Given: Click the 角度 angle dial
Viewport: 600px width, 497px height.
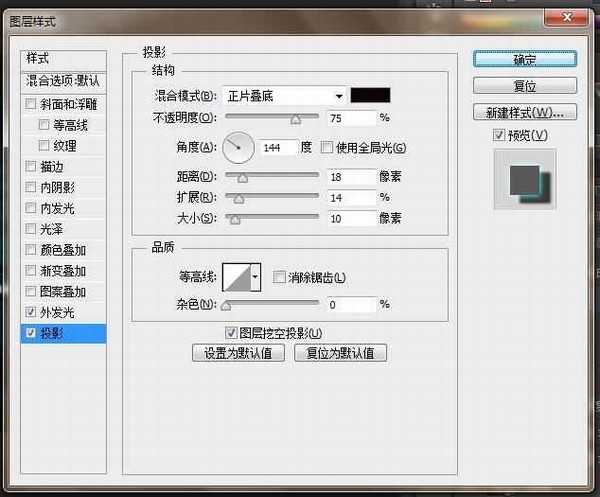Looking at the screenshot, I should tap(238, 148).
